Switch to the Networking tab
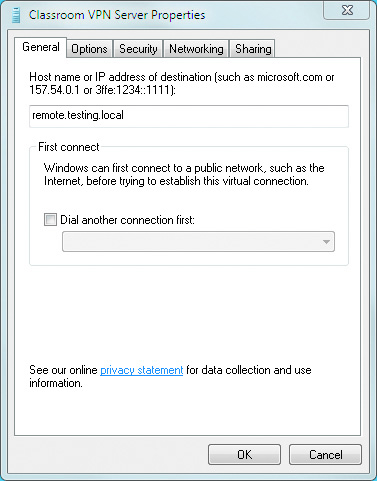Viewport: 378px width, 481px height. tap(196, 49)
